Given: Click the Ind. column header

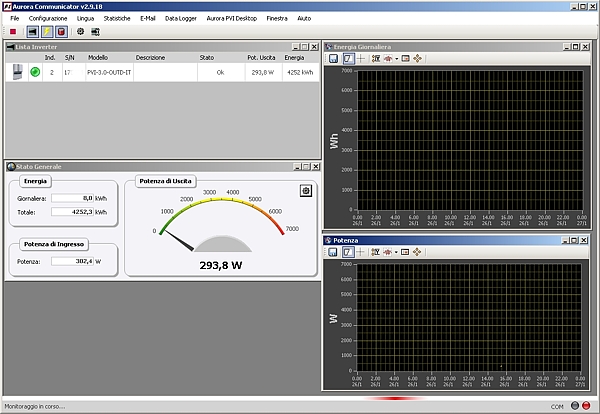Looking at the screenshot, I should [50, 58].
